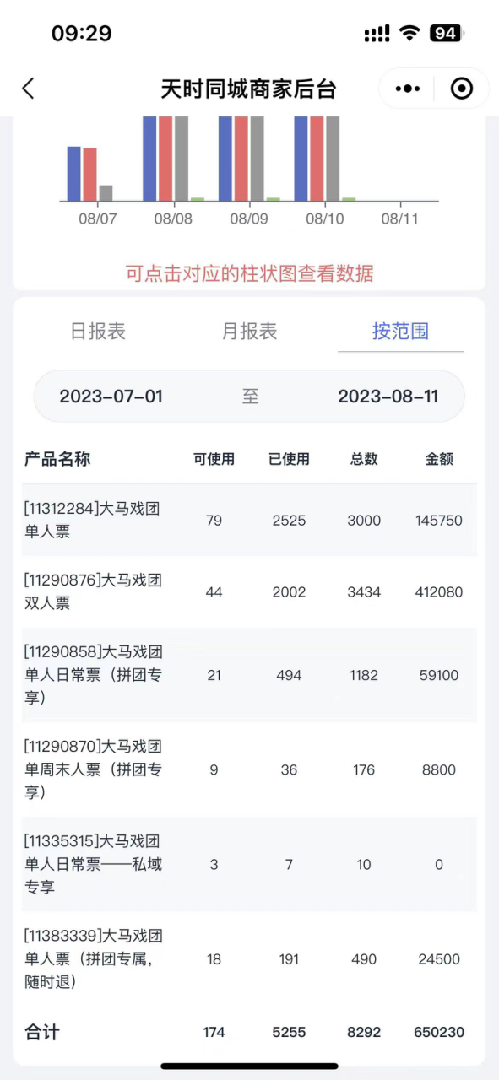The image size is (499, 1081).
Task: Close mini program via circle target icon
Action: (x=461, y=88)
